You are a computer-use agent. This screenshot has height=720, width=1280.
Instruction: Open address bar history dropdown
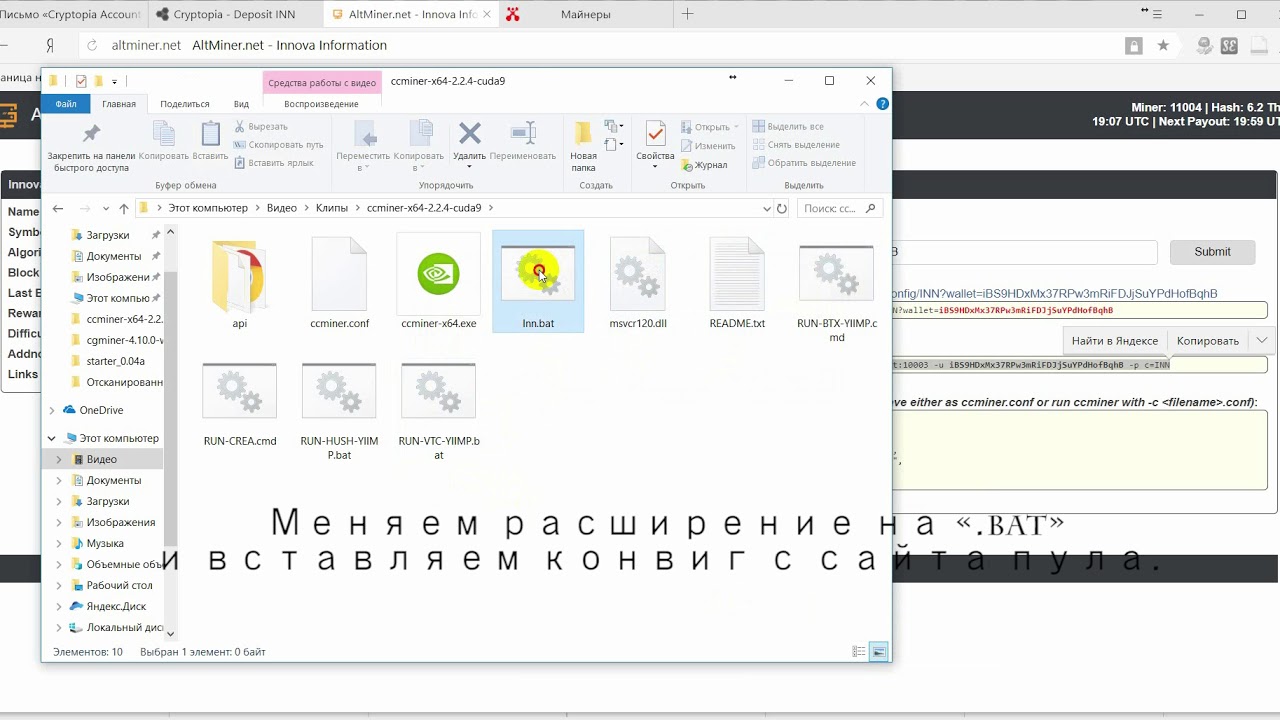[767, 208]
